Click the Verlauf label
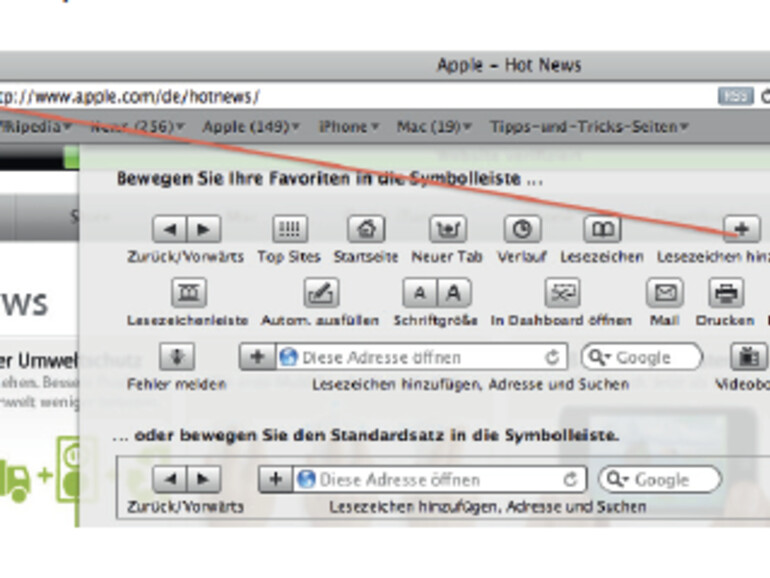This screenshot has height=578, width=770. 522,256
